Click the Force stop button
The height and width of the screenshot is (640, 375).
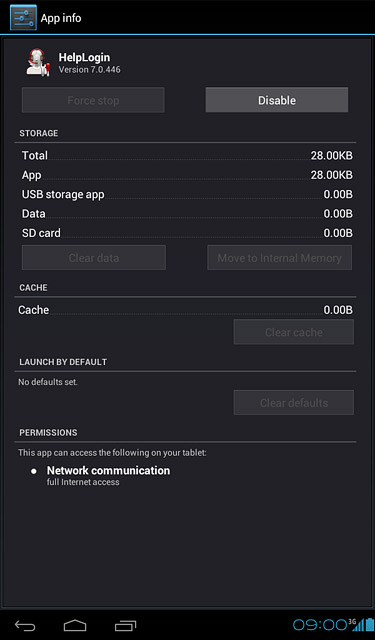[x=93, y=100]
